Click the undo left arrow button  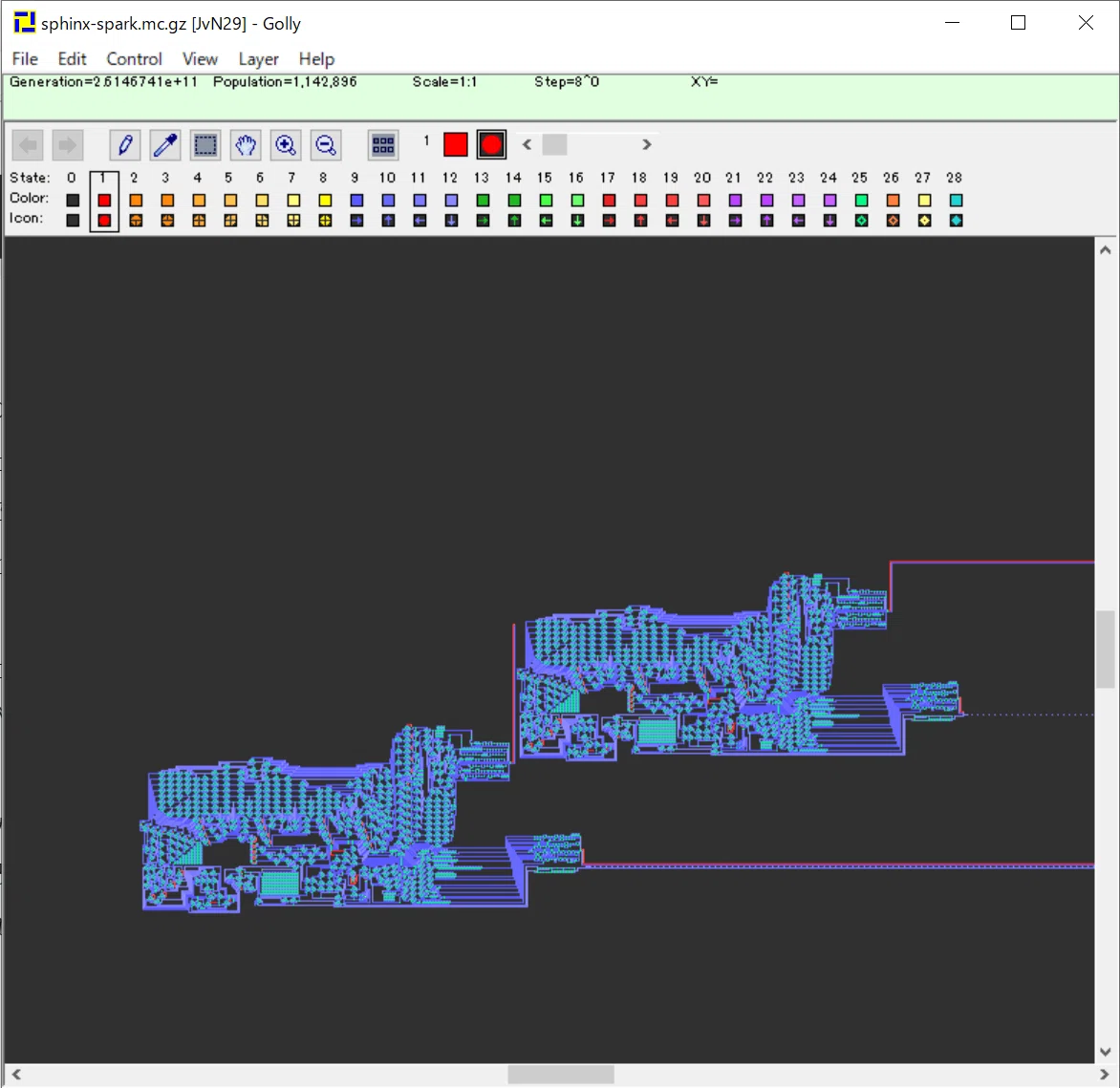28,145
